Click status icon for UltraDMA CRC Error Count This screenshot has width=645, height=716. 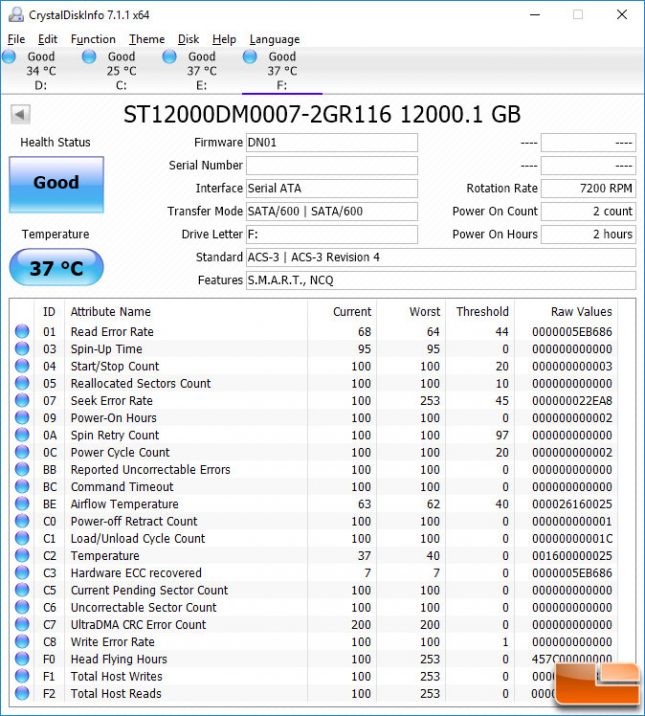(x=22, y=624)
